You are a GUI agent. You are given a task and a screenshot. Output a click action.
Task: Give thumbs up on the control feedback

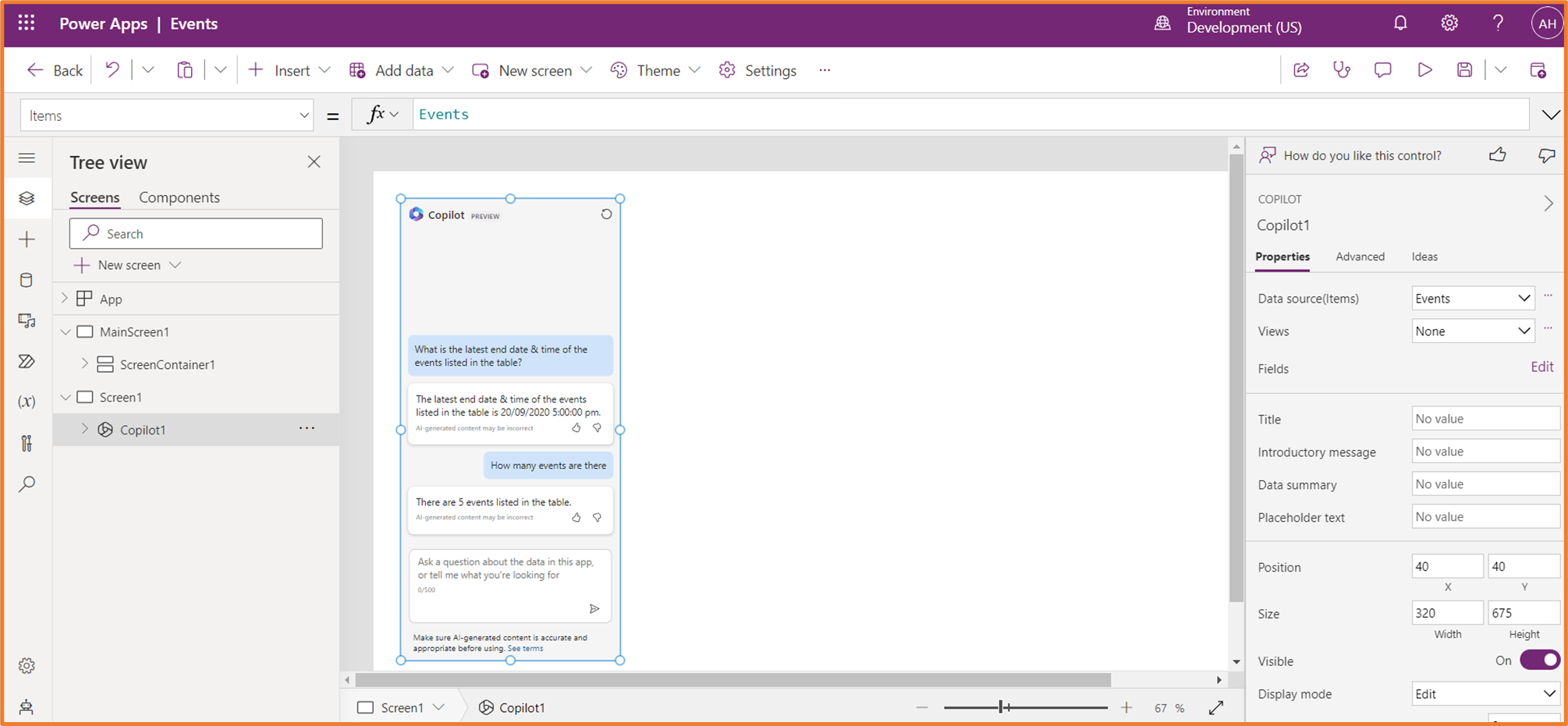(1498, 155)
